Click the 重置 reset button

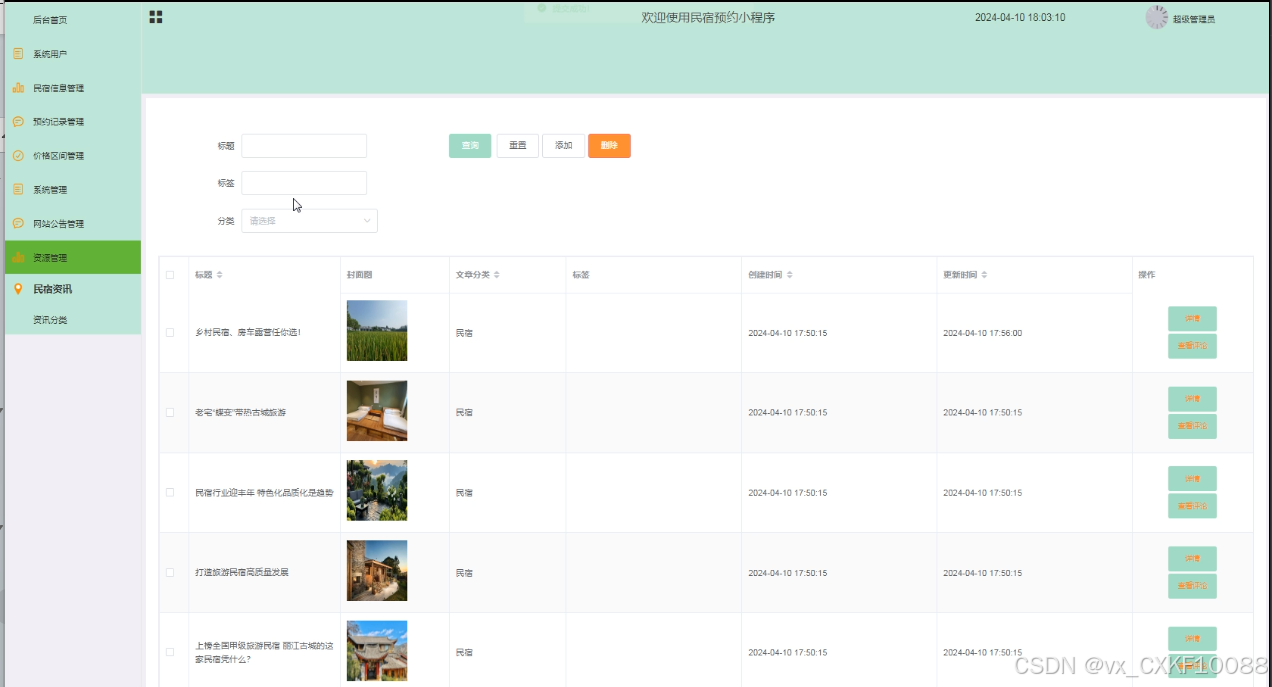(x=517, y=146)
